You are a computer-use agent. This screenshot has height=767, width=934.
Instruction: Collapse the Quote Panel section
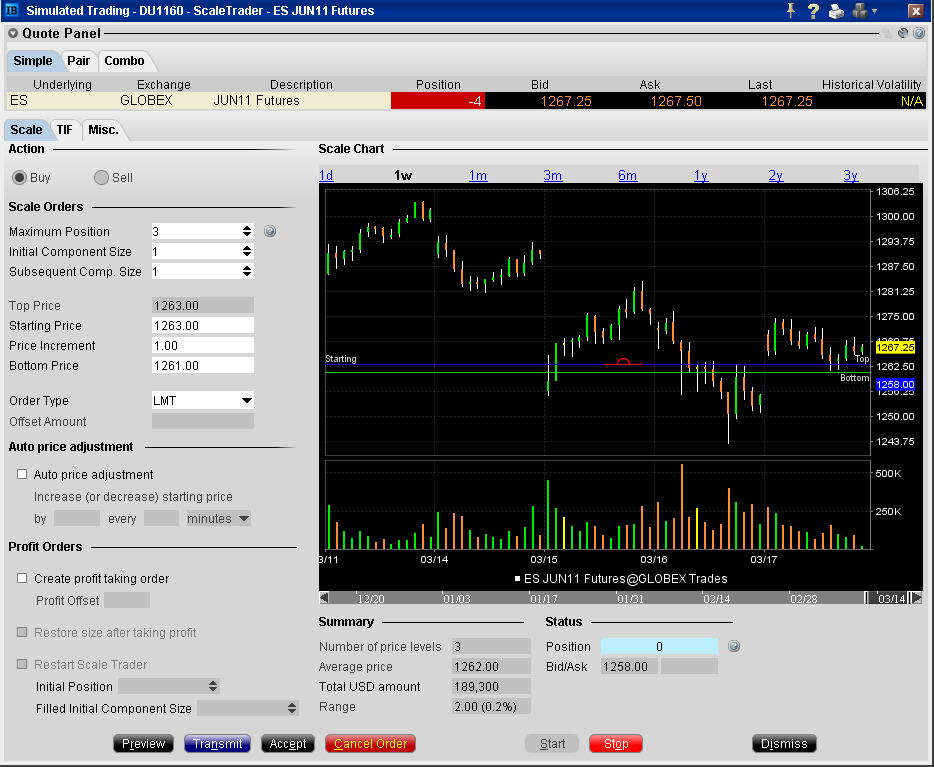click(x=13, y=33)
